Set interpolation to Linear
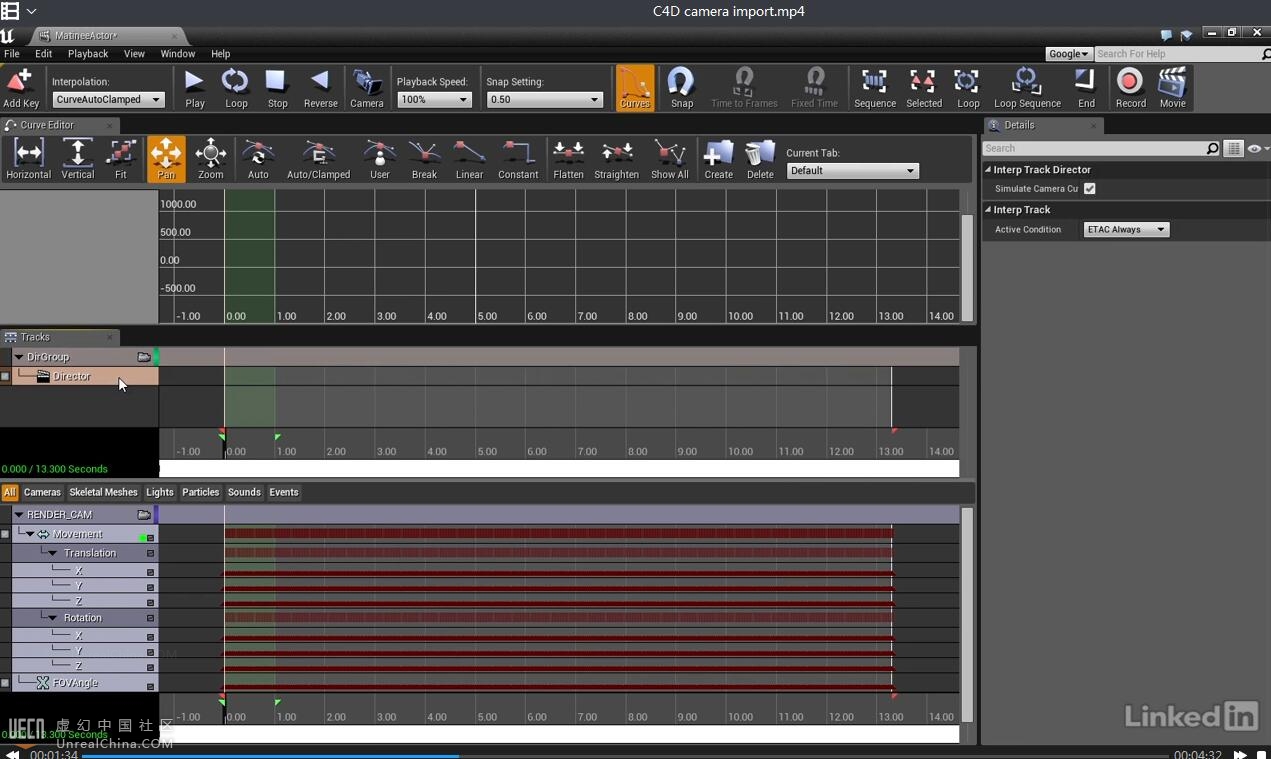The width and height of the screenshot is (1271, 759). (469, 160)
